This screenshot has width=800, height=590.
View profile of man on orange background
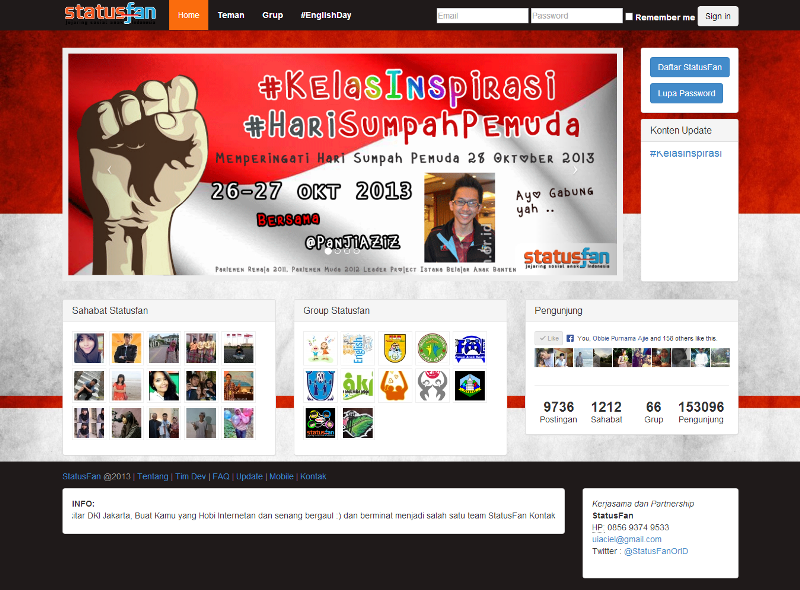pos(126,348)
